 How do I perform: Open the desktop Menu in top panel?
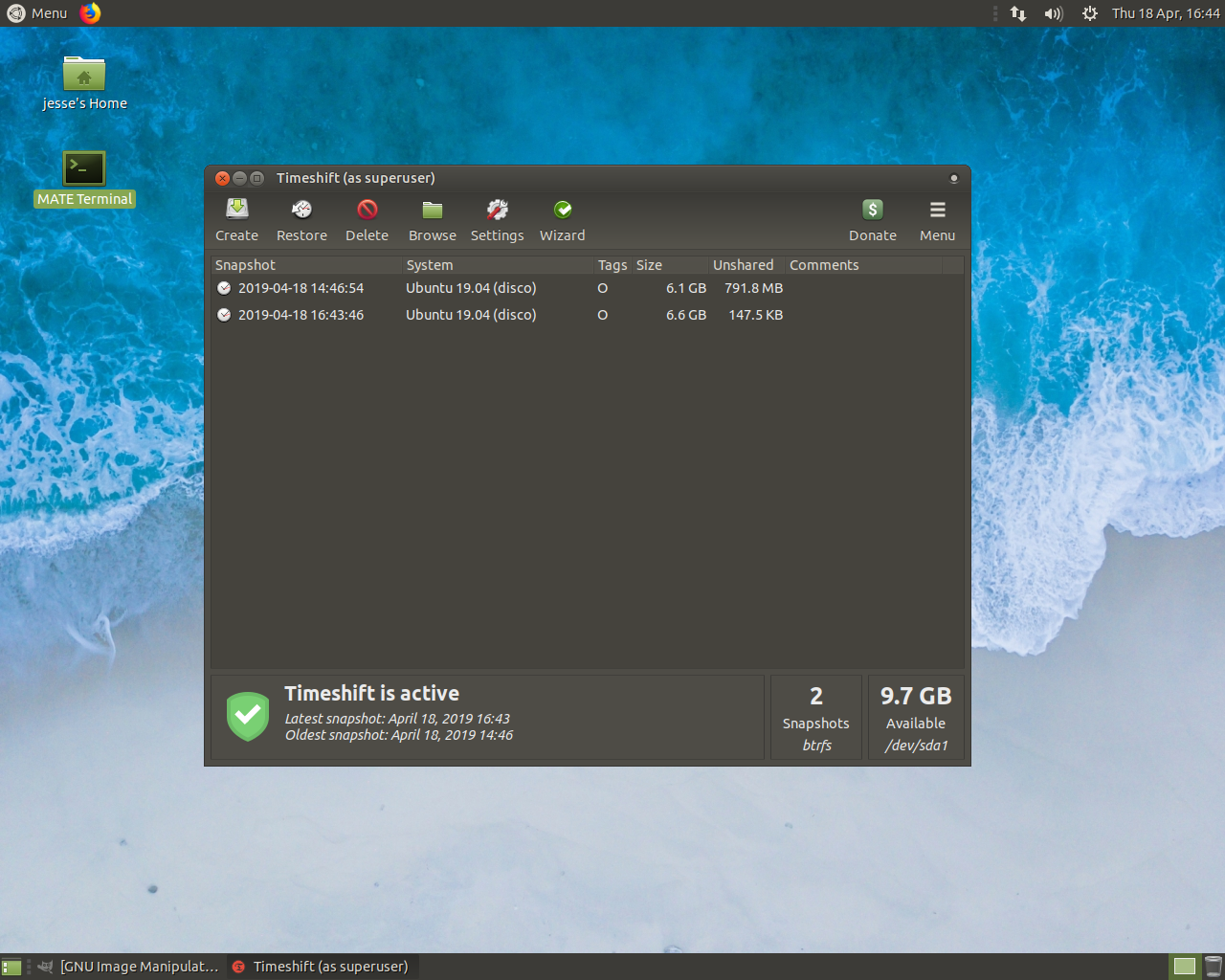tap(38, 13)
